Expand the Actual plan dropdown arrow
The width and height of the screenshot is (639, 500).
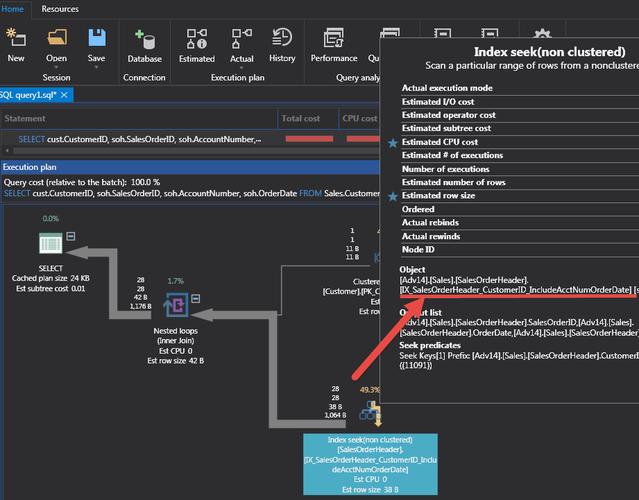click(x=242, y=68)
